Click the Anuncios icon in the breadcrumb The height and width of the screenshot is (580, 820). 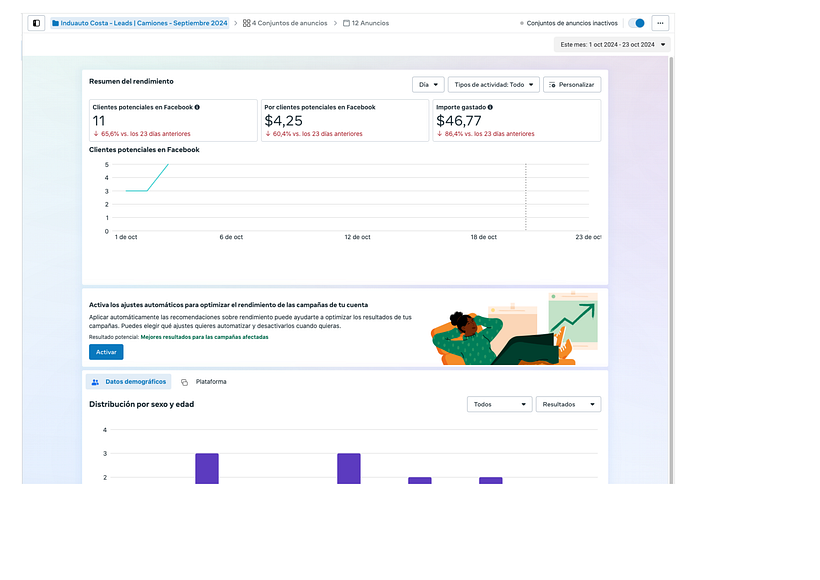tap(345, 22)
